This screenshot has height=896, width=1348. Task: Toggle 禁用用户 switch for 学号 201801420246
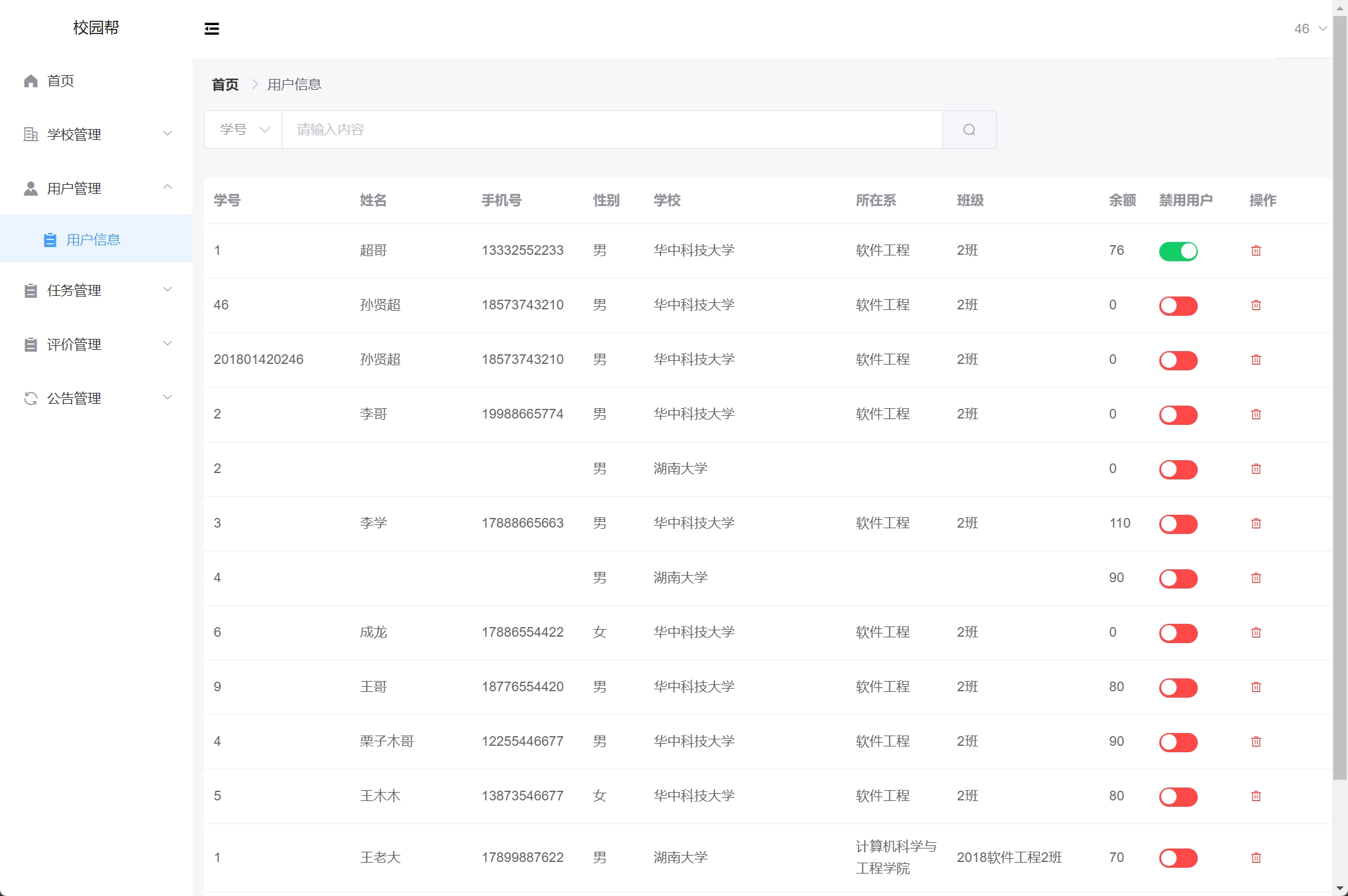click(1179, 360)
